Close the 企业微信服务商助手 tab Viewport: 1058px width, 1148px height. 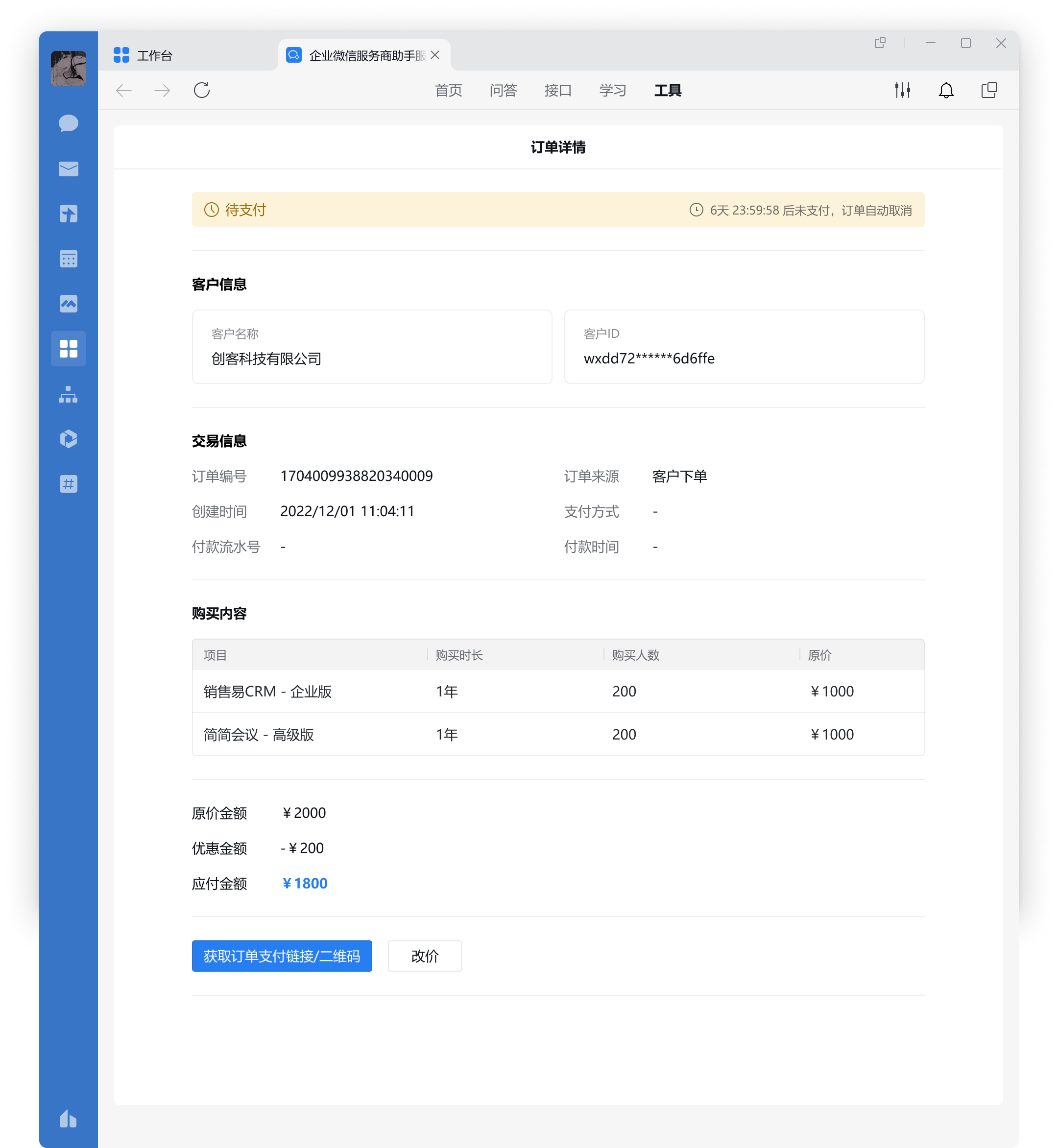click(x=435, y=55)
